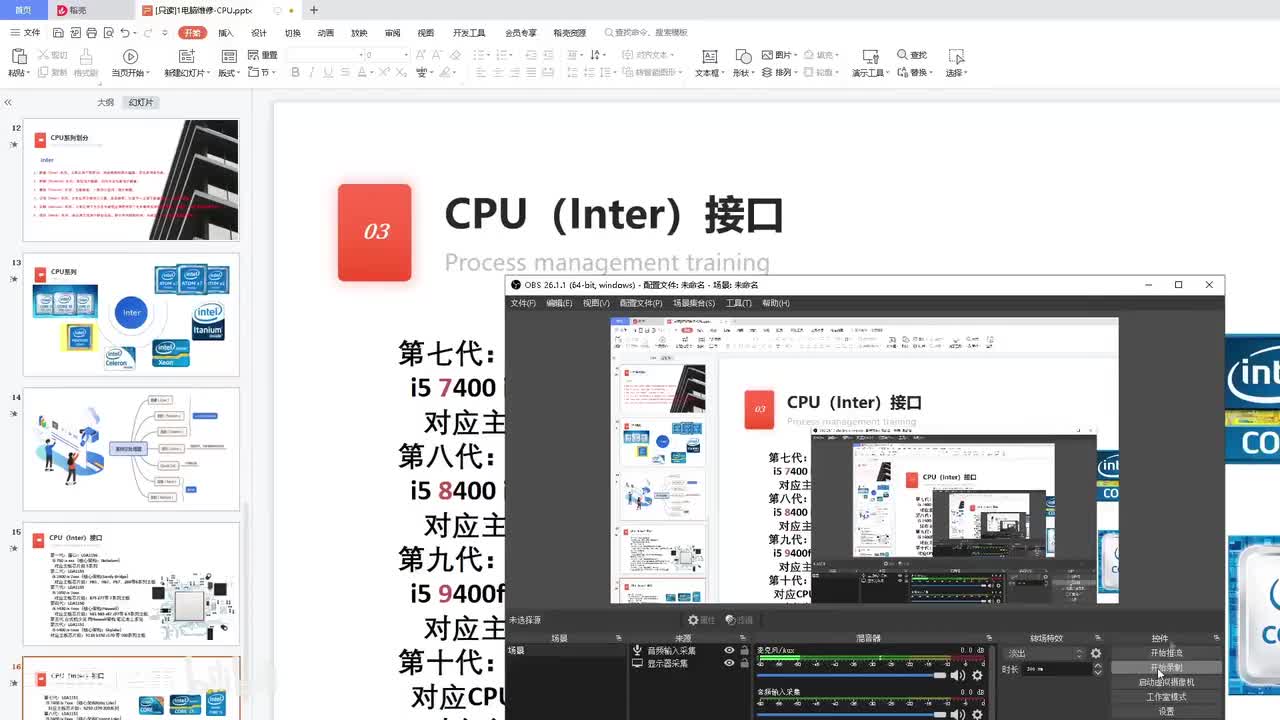Toggle Underline formatting in WPS ribbon
This screenshot has width=1280, height=720.
point(327,72)
